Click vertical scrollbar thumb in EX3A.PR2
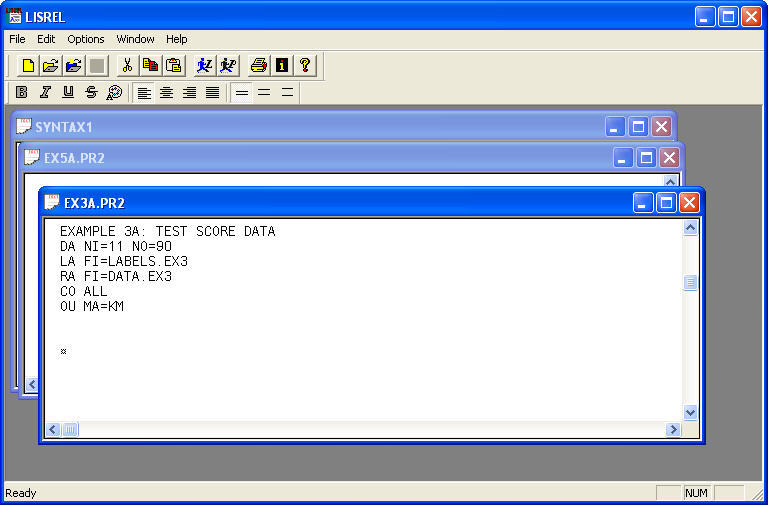768x505 pixels. [x=690, y=283]
